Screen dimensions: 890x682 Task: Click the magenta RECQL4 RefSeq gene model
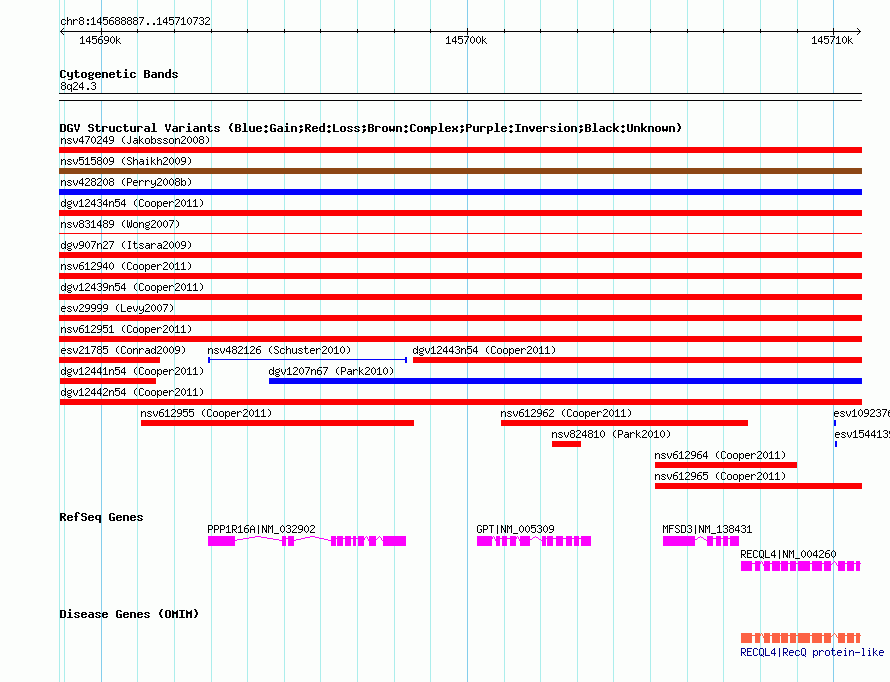click(x=801, y=566)
